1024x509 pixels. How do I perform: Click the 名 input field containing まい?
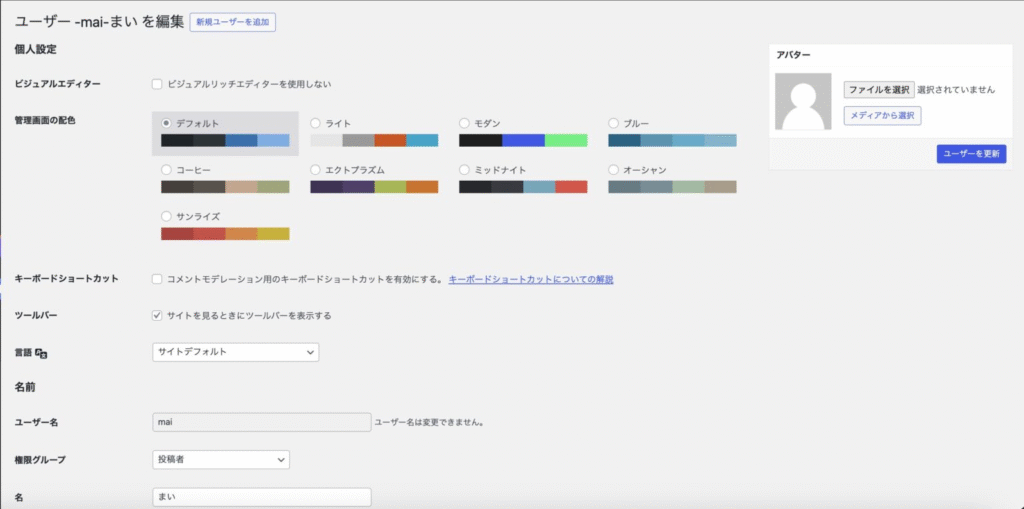(261, 497)
